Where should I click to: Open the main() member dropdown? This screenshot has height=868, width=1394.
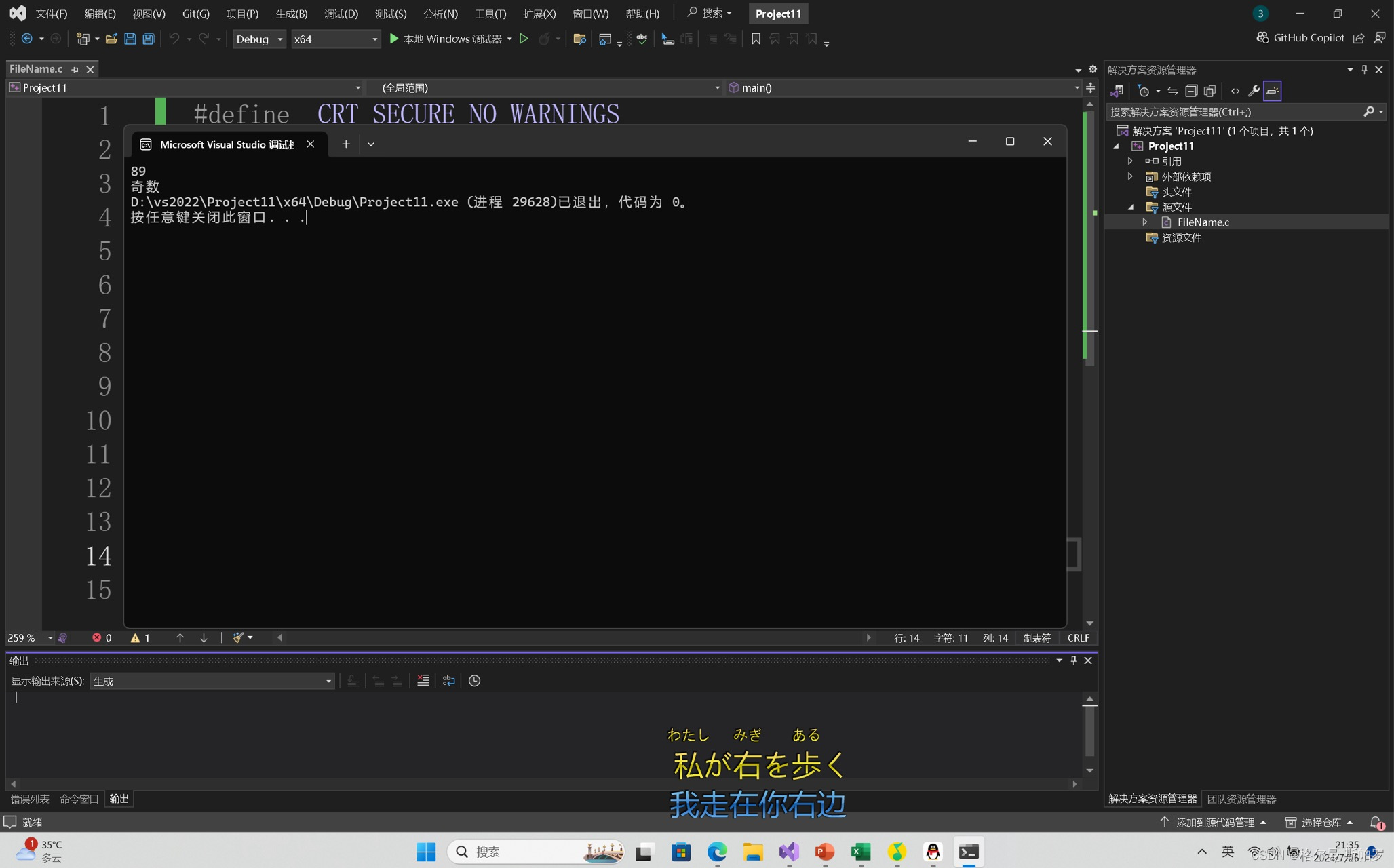pos(903,87)
